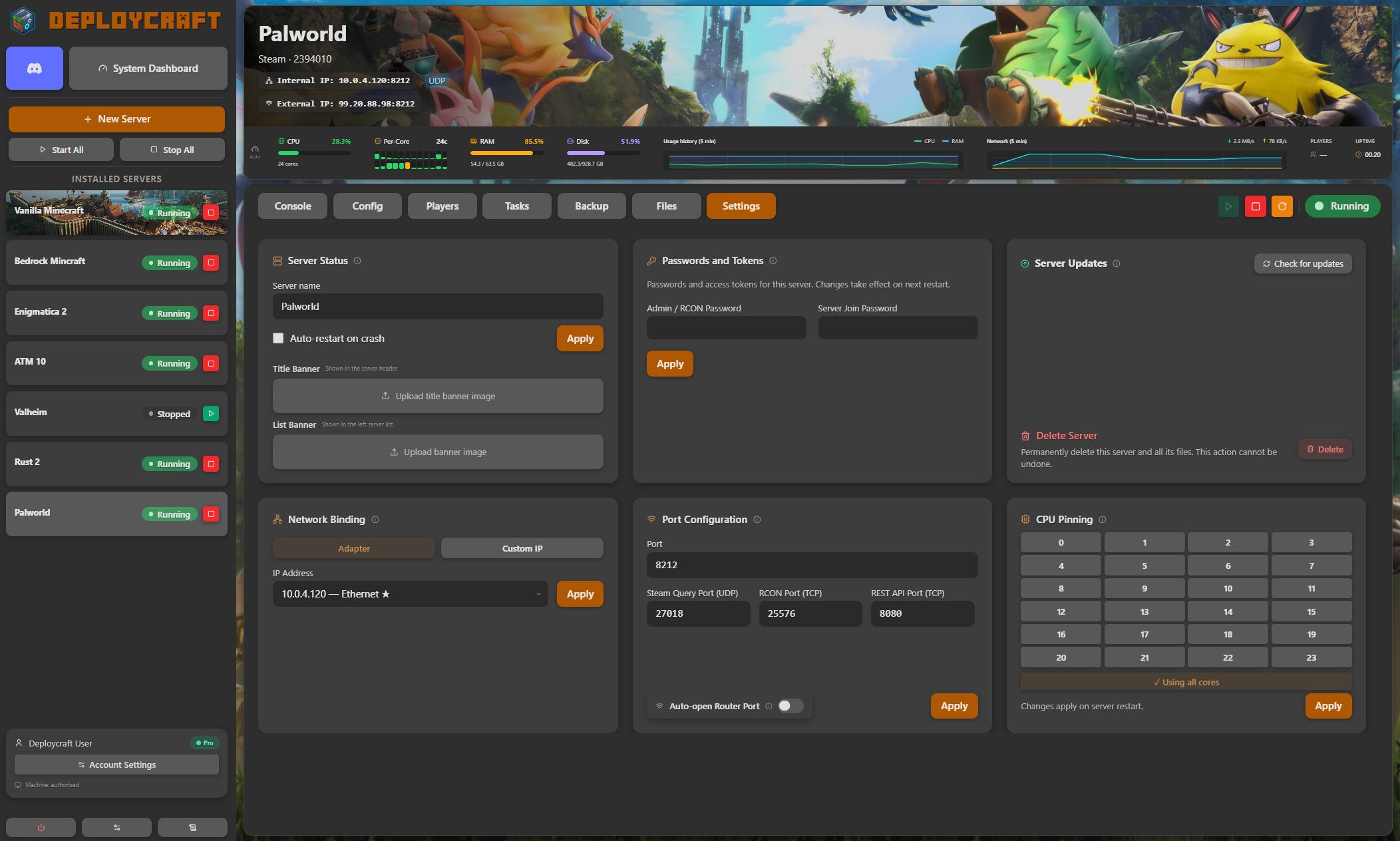
Task: Click the Steam Query Port field
Action: (698, 613)
